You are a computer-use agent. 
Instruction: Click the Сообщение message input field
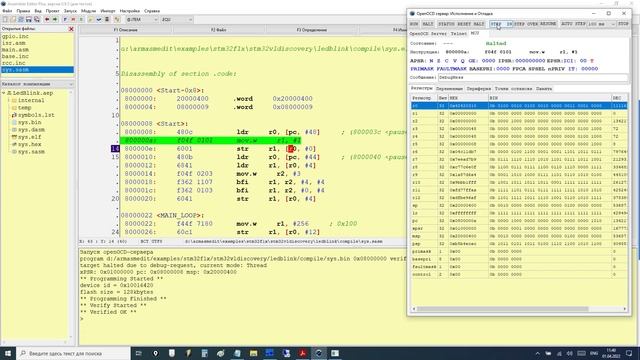[533, 77]
